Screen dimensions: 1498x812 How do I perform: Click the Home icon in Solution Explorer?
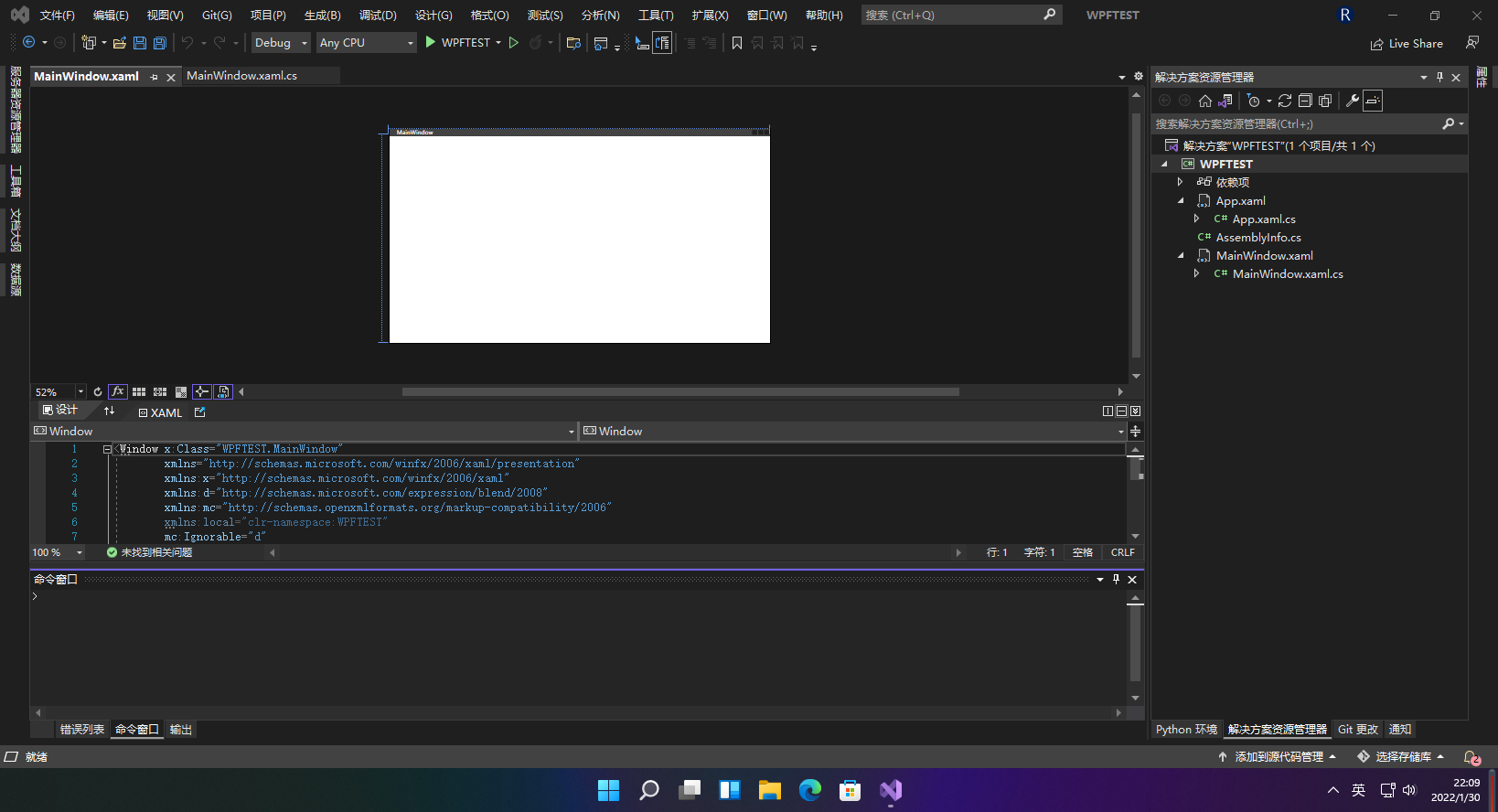[x=1205, y=101]
